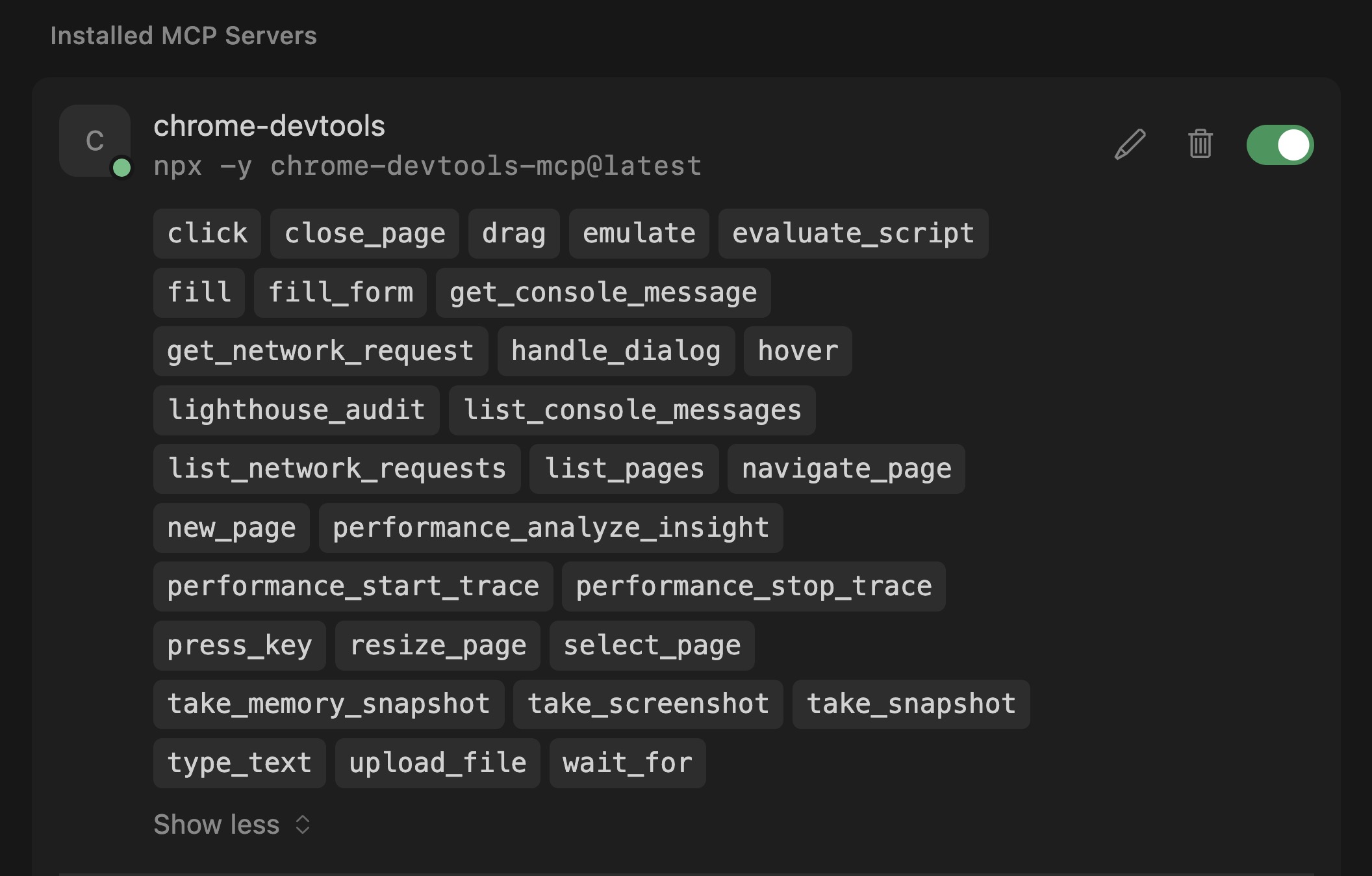This screenshot has width=1372, height=876.
Task: Click the performance_start_trace chip
Action: [x=352, y=586]
